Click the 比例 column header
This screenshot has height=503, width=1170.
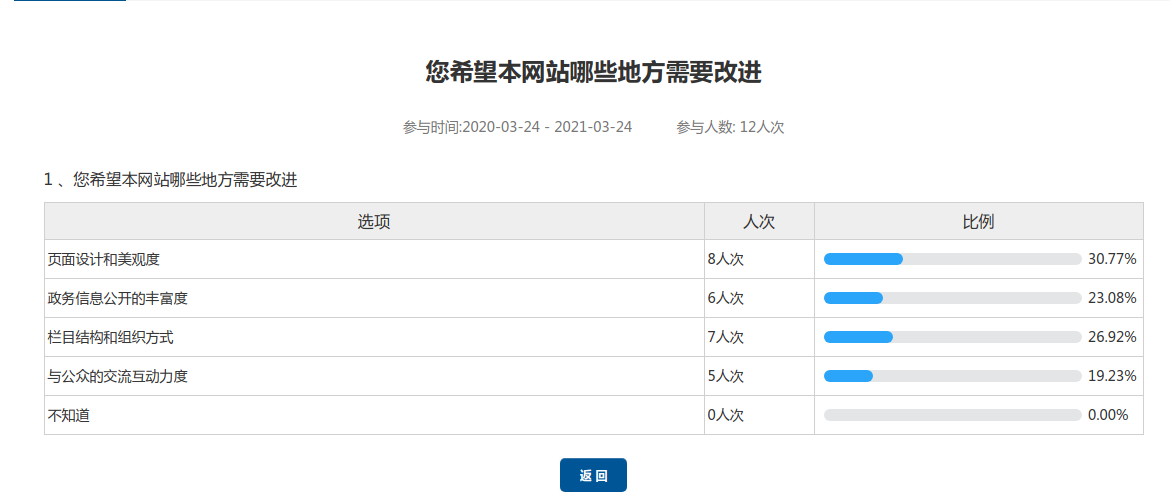point(978,221)
